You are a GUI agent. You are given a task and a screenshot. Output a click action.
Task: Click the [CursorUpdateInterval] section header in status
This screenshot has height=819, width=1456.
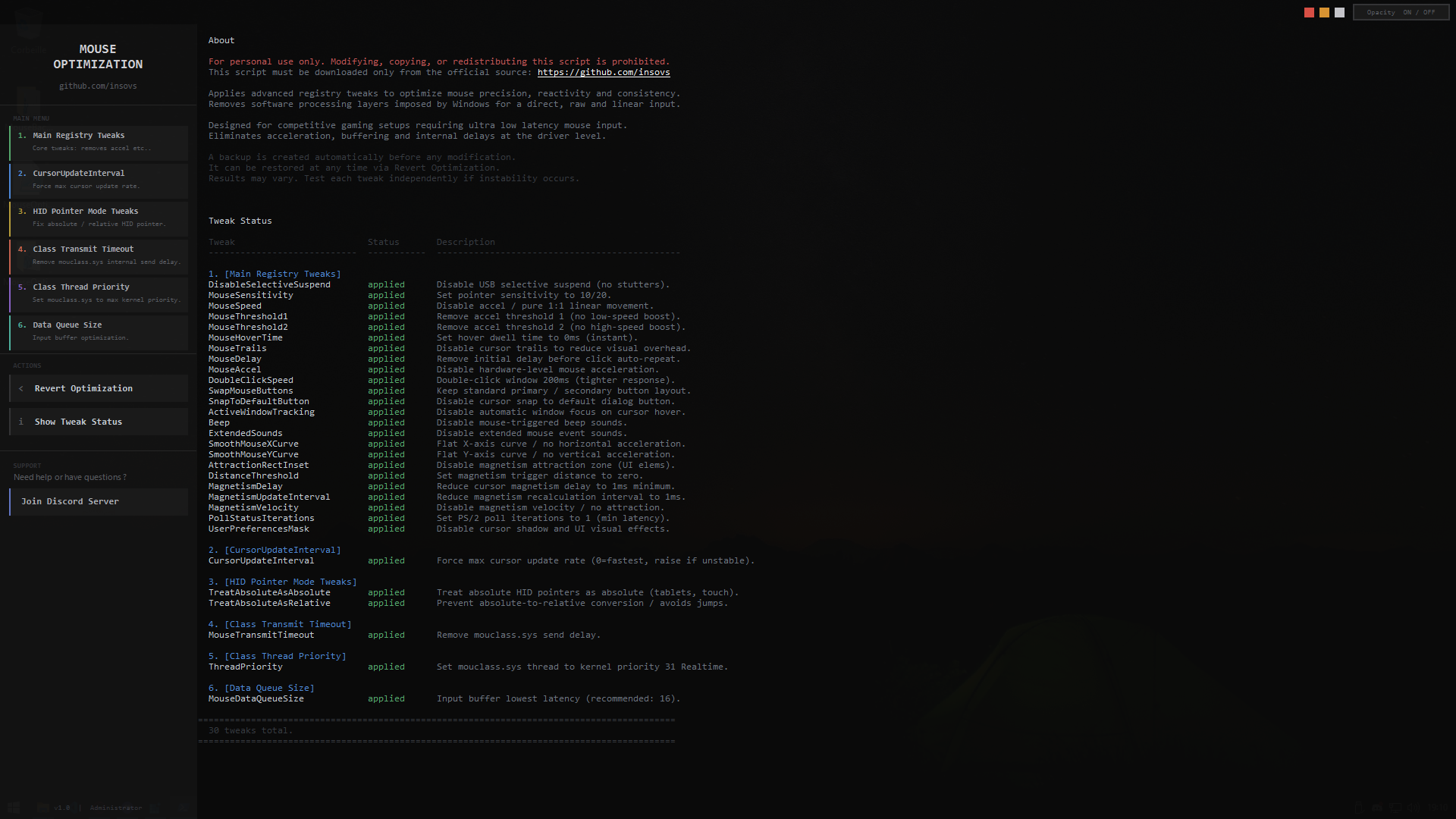pos(282,550)
